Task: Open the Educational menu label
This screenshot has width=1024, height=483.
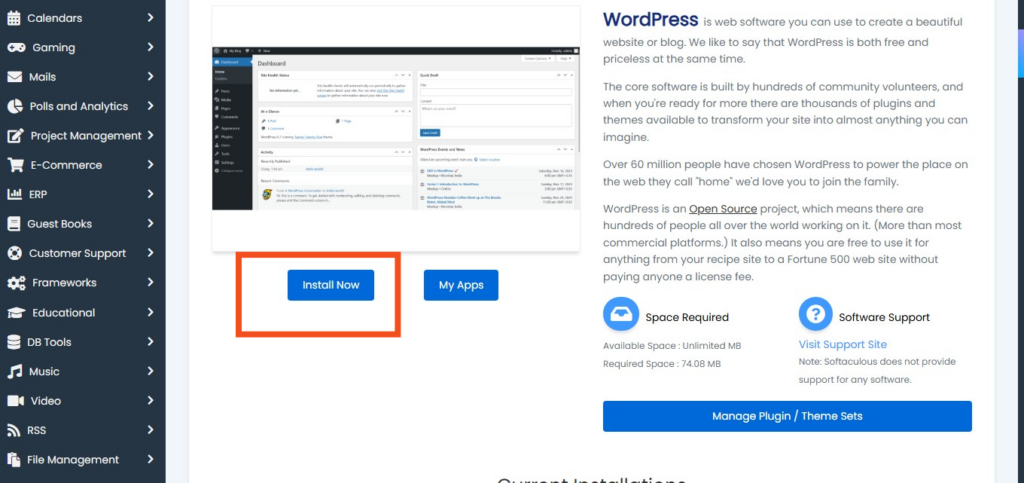Action: (x=63, y=313)
